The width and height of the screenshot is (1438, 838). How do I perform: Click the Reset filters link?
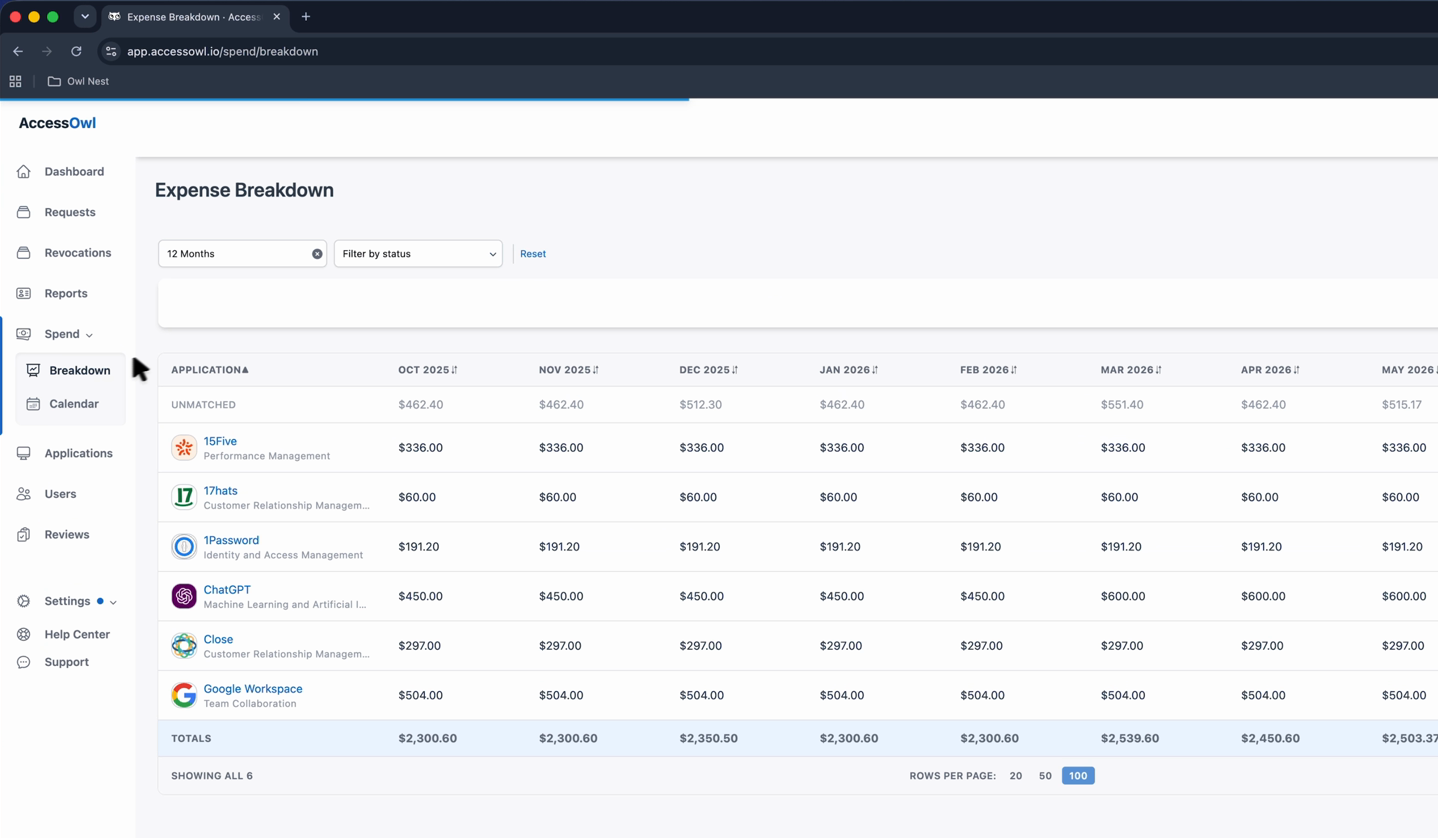(x=533, y=254)
